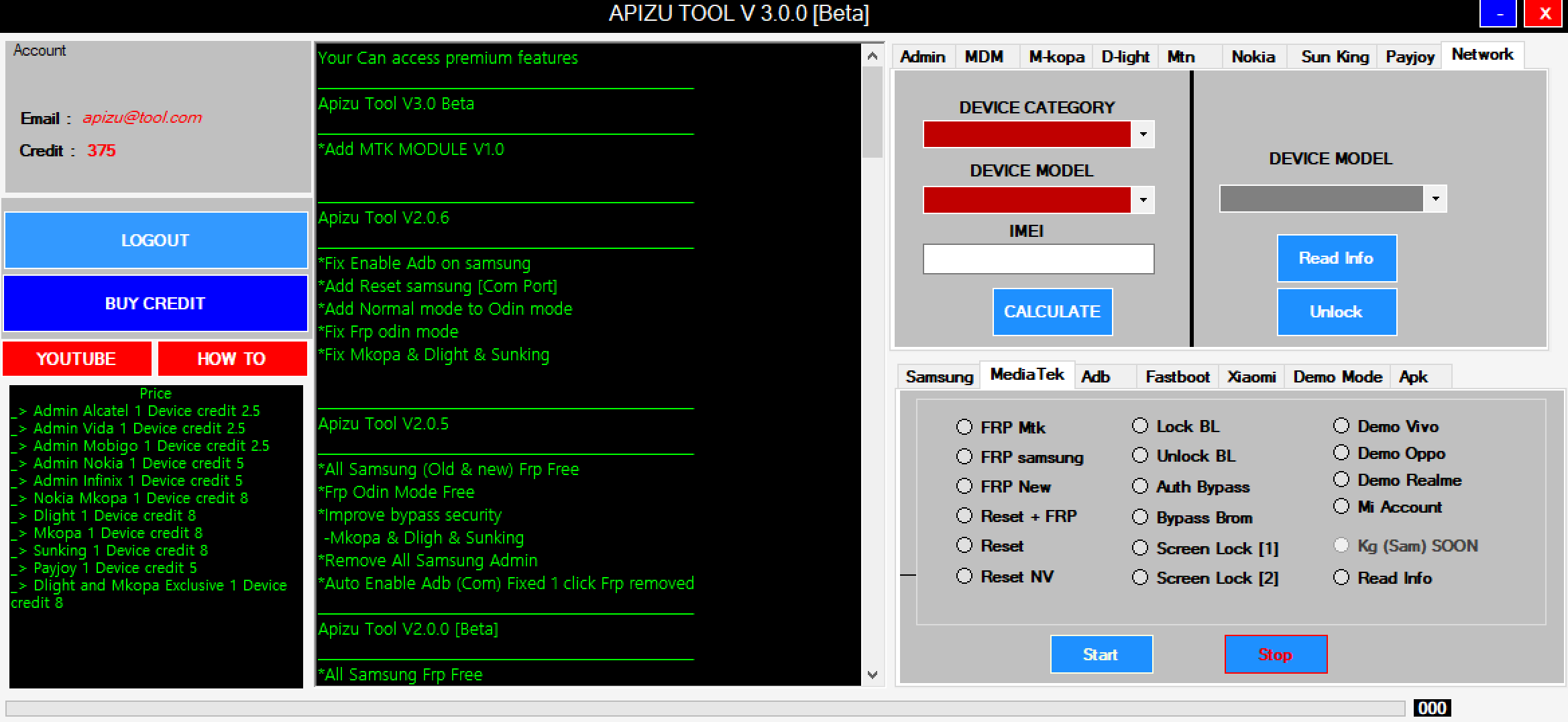The height and width of the screenshot is (722, 1568).
Task: Open the right-side DEVICE MODEL selector
Action: [1436, 198]
